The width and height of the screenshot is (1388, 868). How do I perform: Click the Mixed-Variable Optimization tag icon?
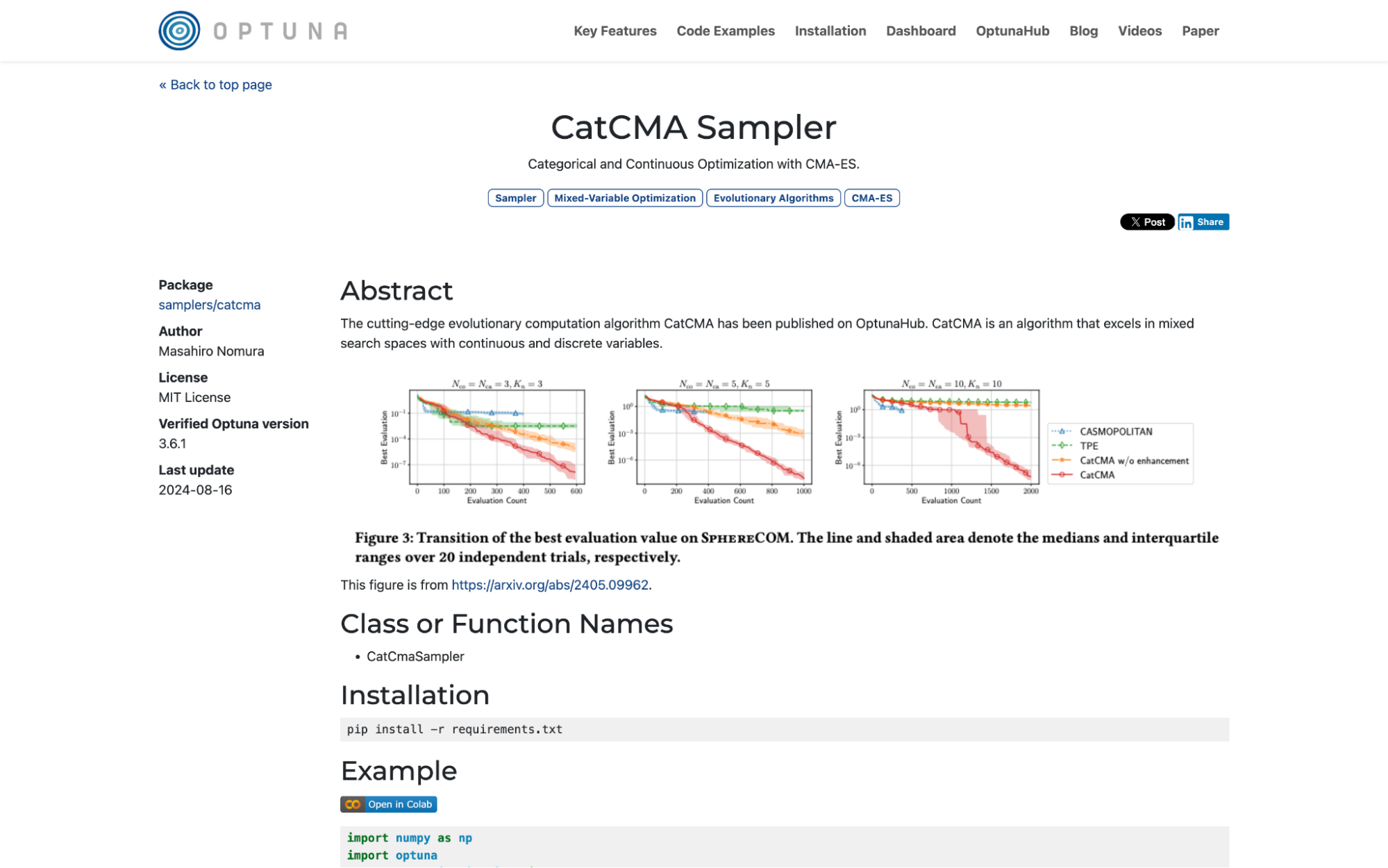point(625,197)
